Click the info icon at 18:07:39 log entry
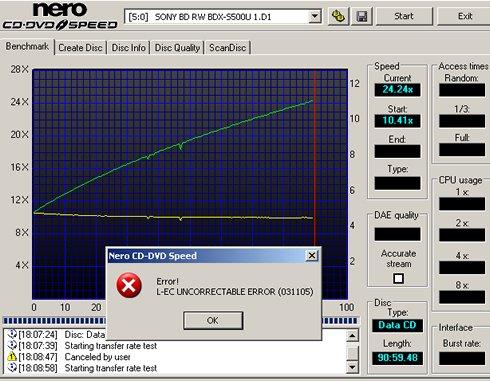The height and width of the screenshot is (381, 490). [12, 345]
